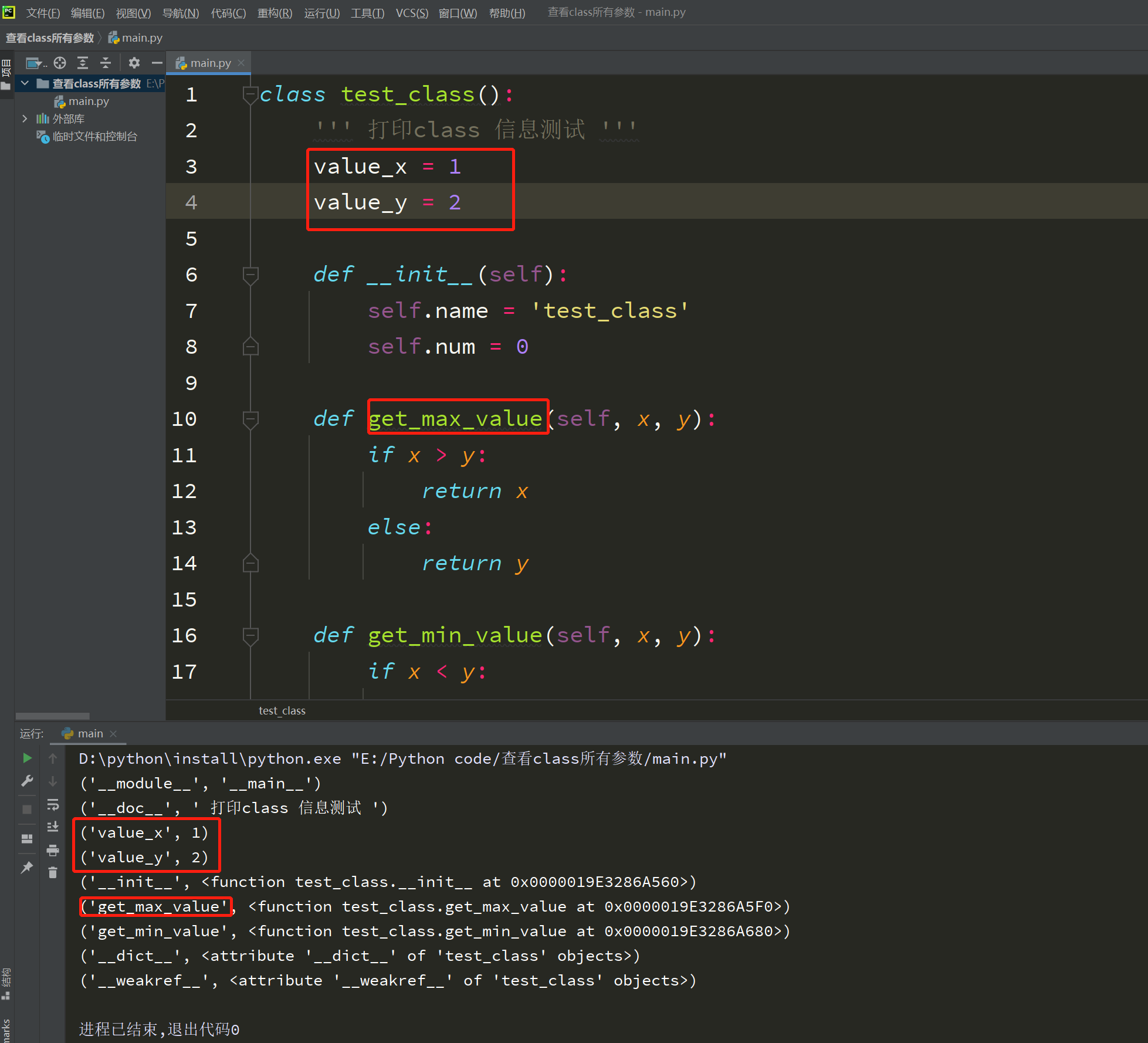Open the 导航(N) menu

coord(181,13)
